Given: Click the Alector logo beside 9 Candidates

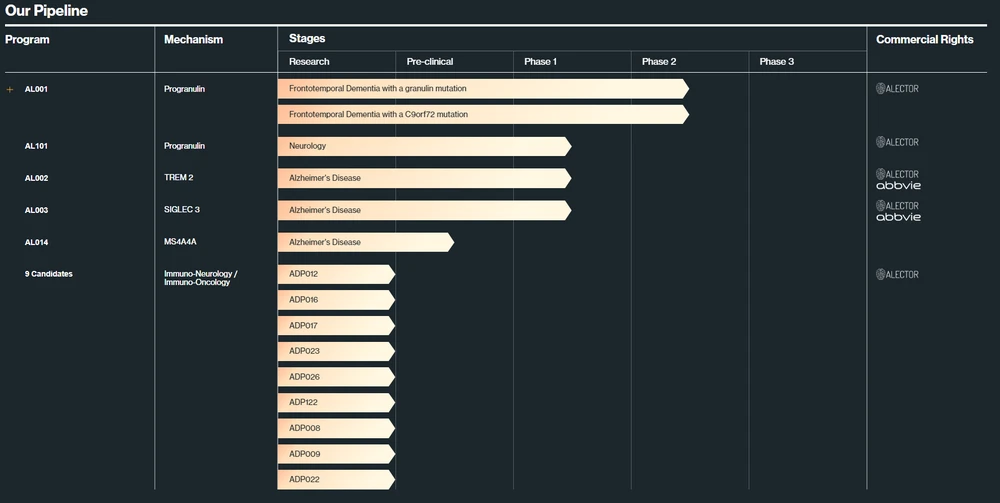Looking at the screenshot, I should click(897, 274).
